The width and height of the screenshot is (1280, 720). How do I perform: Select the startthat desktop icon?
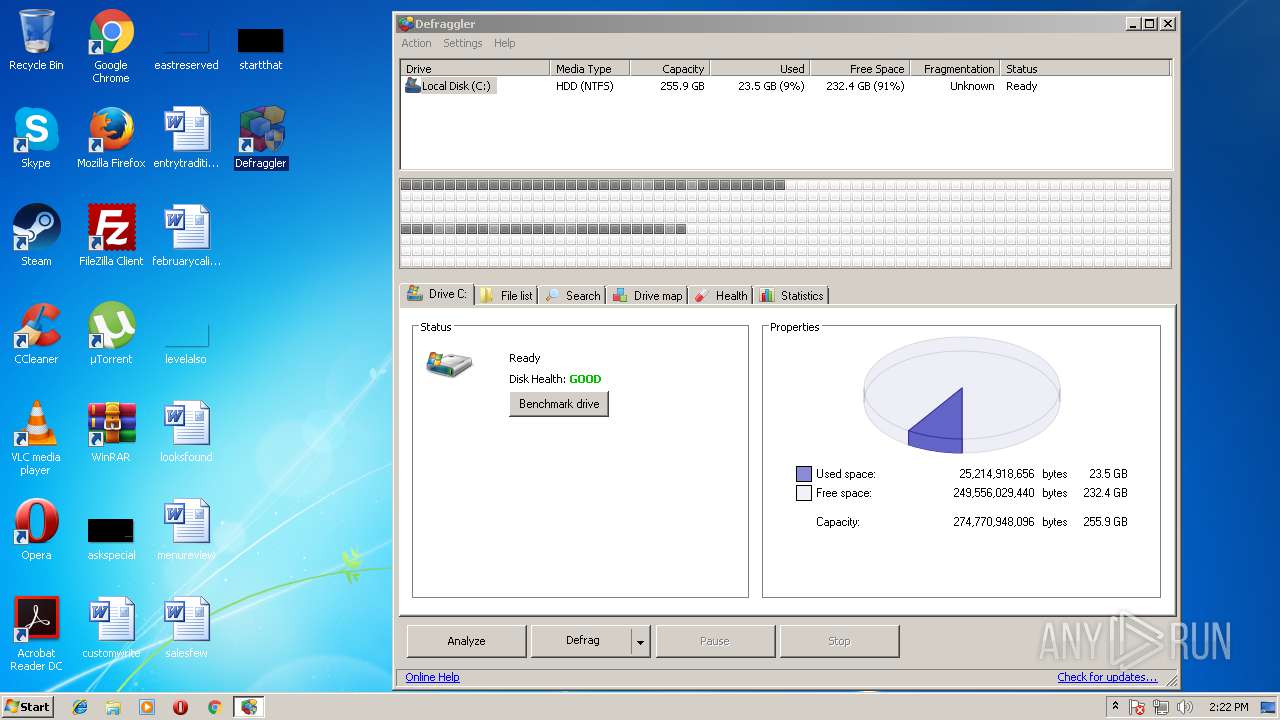pos(261,46)
